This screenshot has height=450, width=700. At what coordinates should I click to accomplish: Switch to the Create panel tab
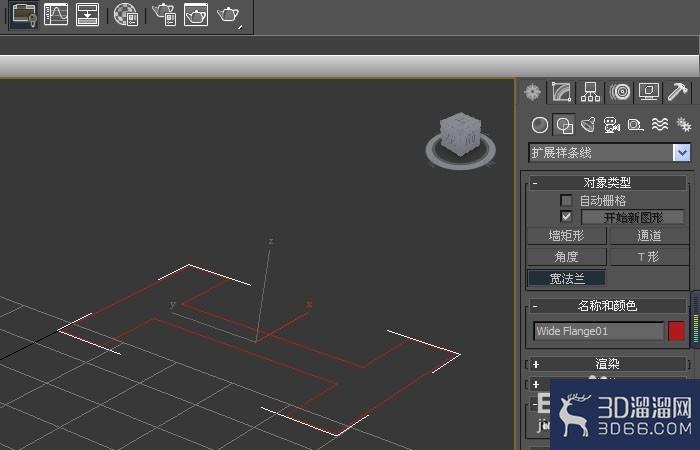(533, 92)
